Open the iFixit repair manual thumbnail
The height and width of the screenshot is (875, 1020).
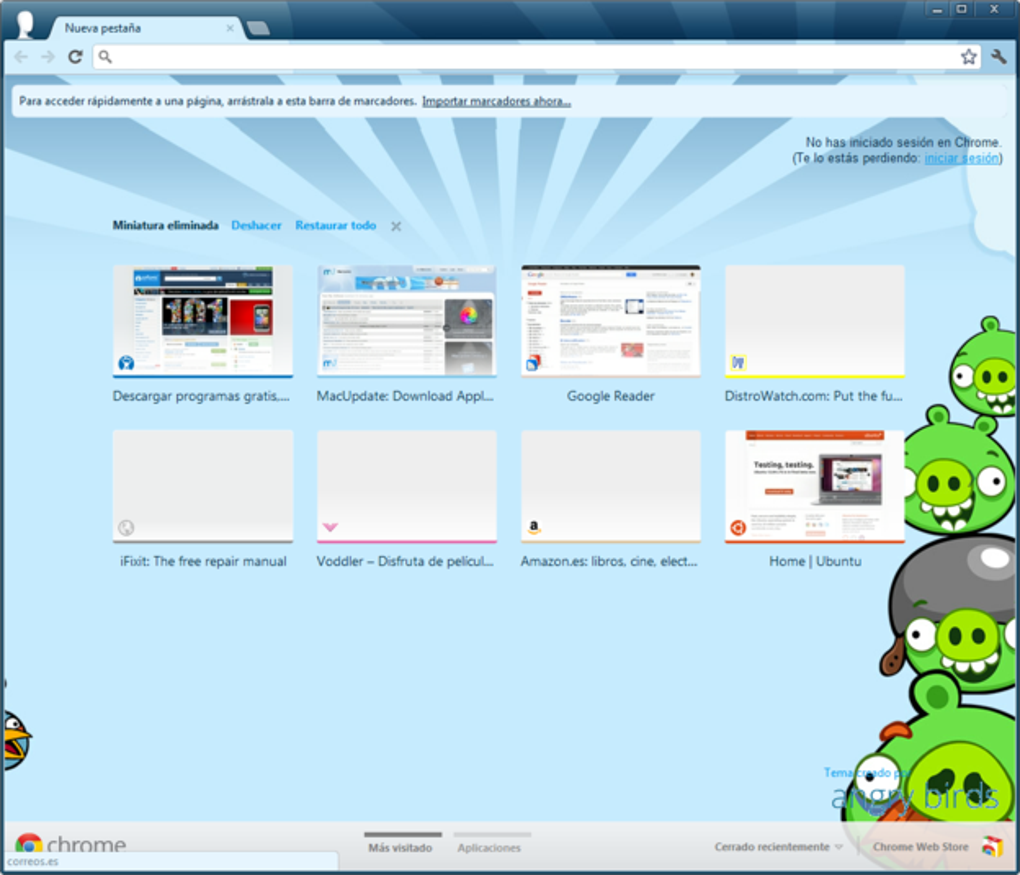(203, 486)
